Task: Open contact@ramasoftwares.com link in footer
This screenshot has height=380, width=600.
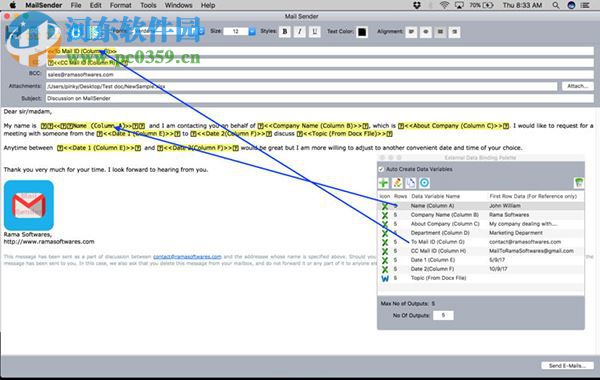Action: [187, 257]
